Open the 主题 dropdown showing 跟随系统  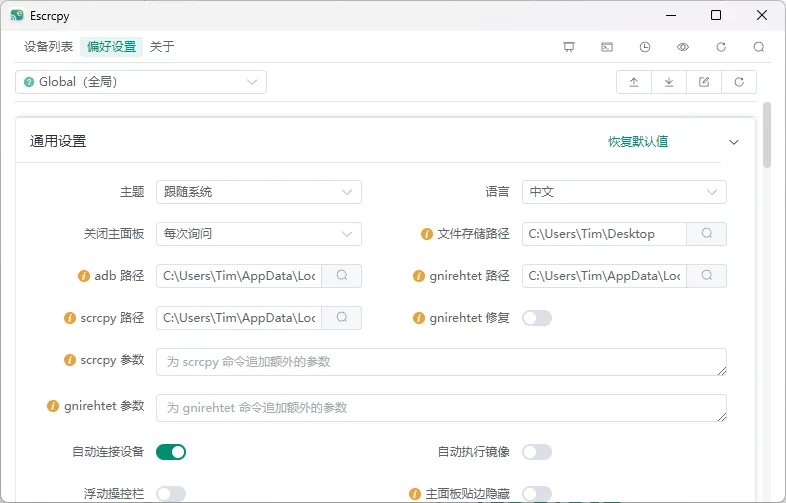click(x=259, y=192)
